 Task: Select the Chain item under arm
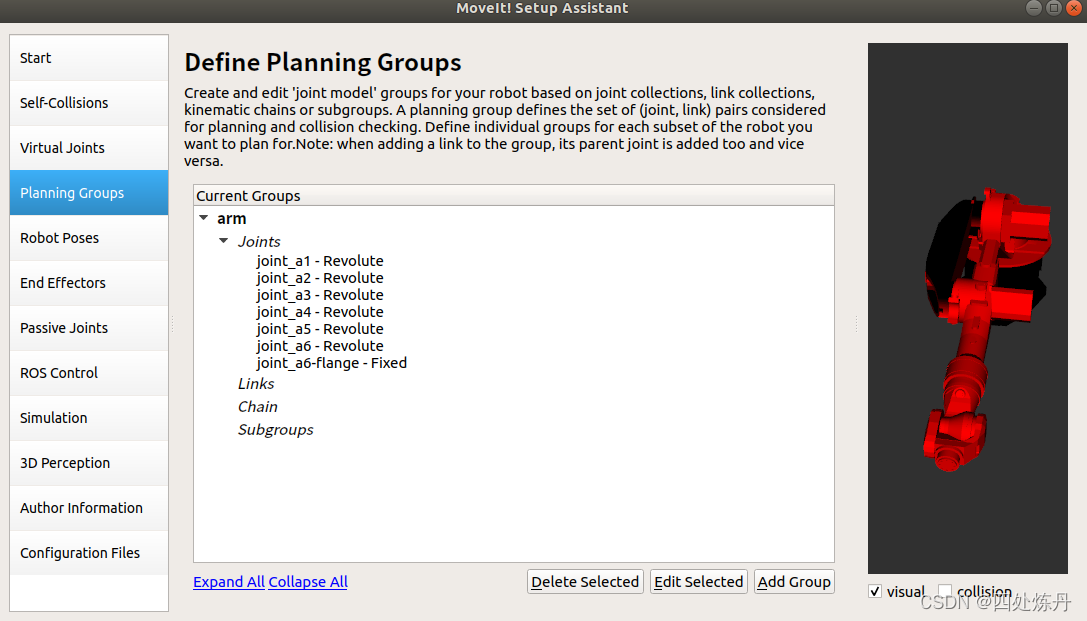258,407
